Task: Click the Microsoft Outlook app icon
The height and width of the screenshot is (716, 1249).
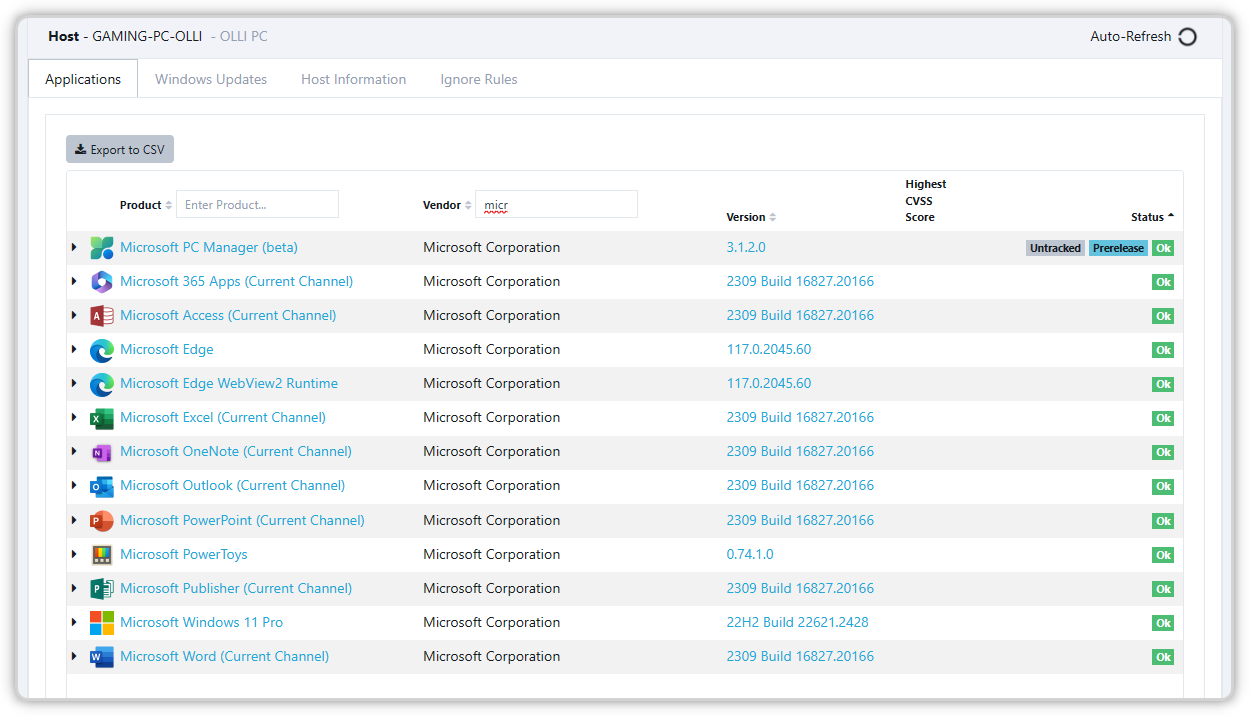Action: (102, 486)
